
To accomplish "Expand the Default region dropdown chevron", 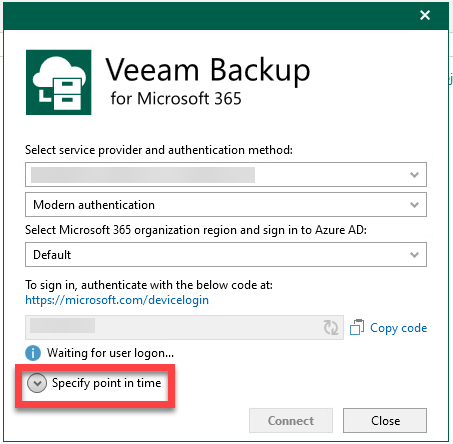I will pos(414,255).
